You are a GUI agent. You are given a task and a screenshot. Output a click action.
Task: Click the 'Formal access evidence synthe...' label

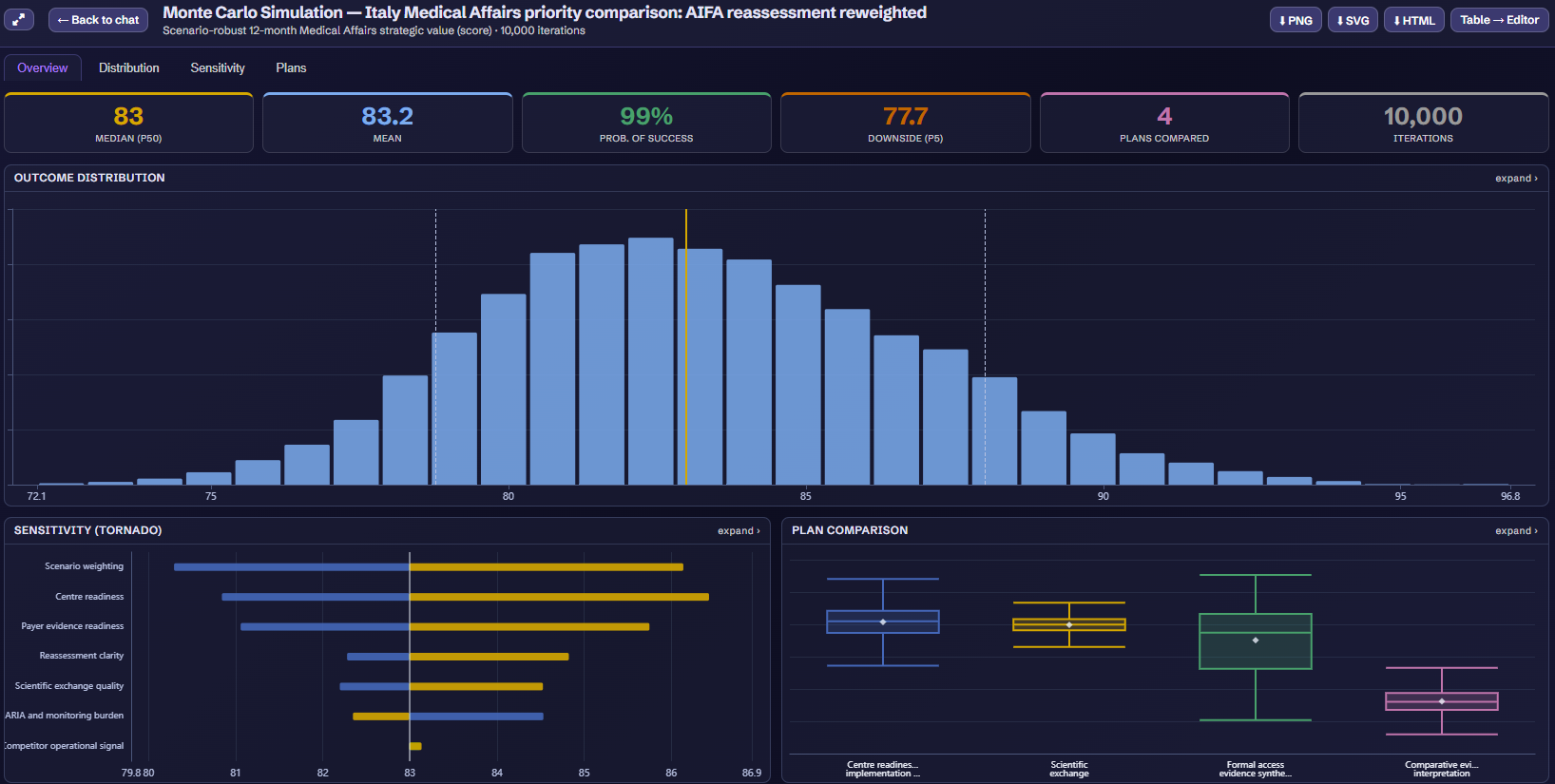point(1256,769)
